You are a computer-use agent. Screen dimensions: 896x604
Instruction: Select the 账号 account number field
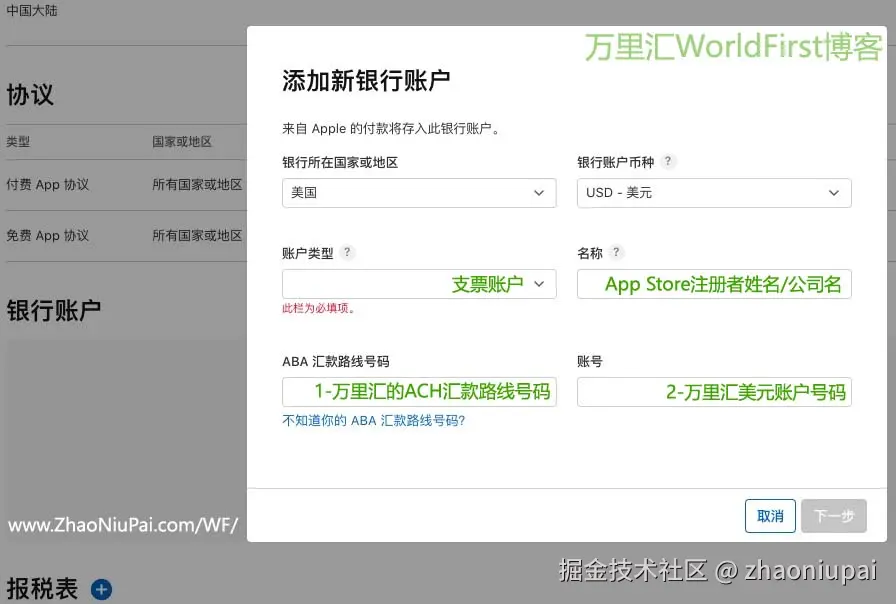tap(713, 391)
